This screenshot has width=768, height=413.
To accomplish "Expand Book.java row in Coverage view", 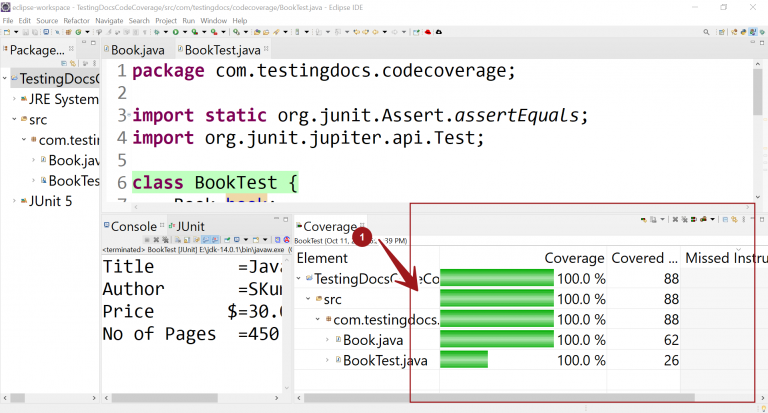I will (x=327, y=340).
